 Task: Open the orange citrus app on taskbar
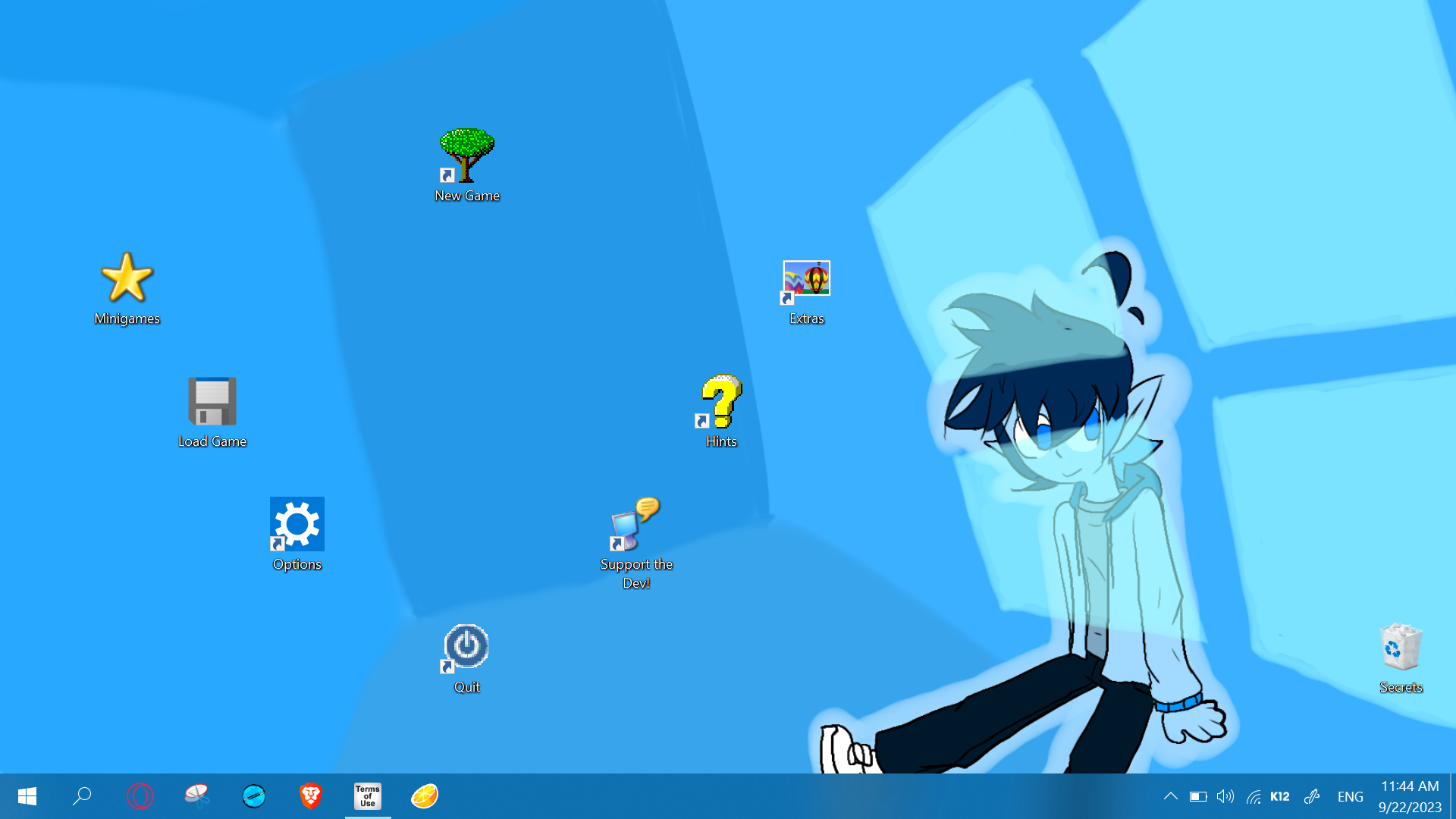click(x=425, y=796)
